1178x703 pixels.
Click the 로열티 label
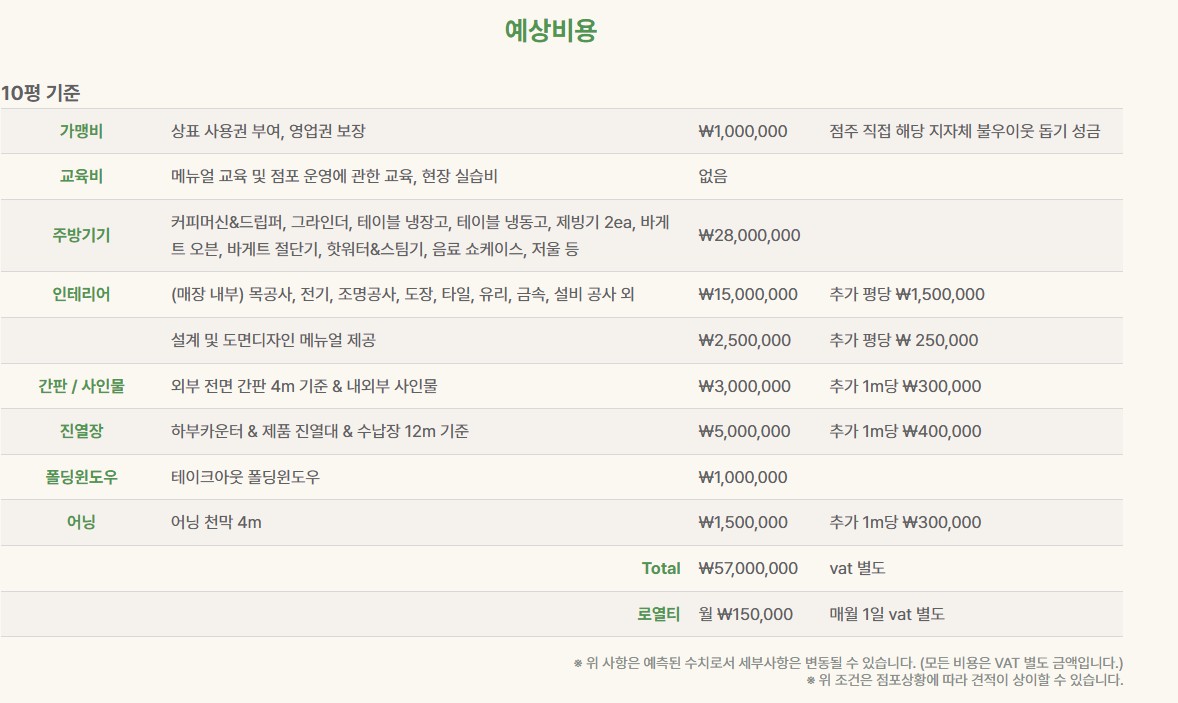(659, 614)
